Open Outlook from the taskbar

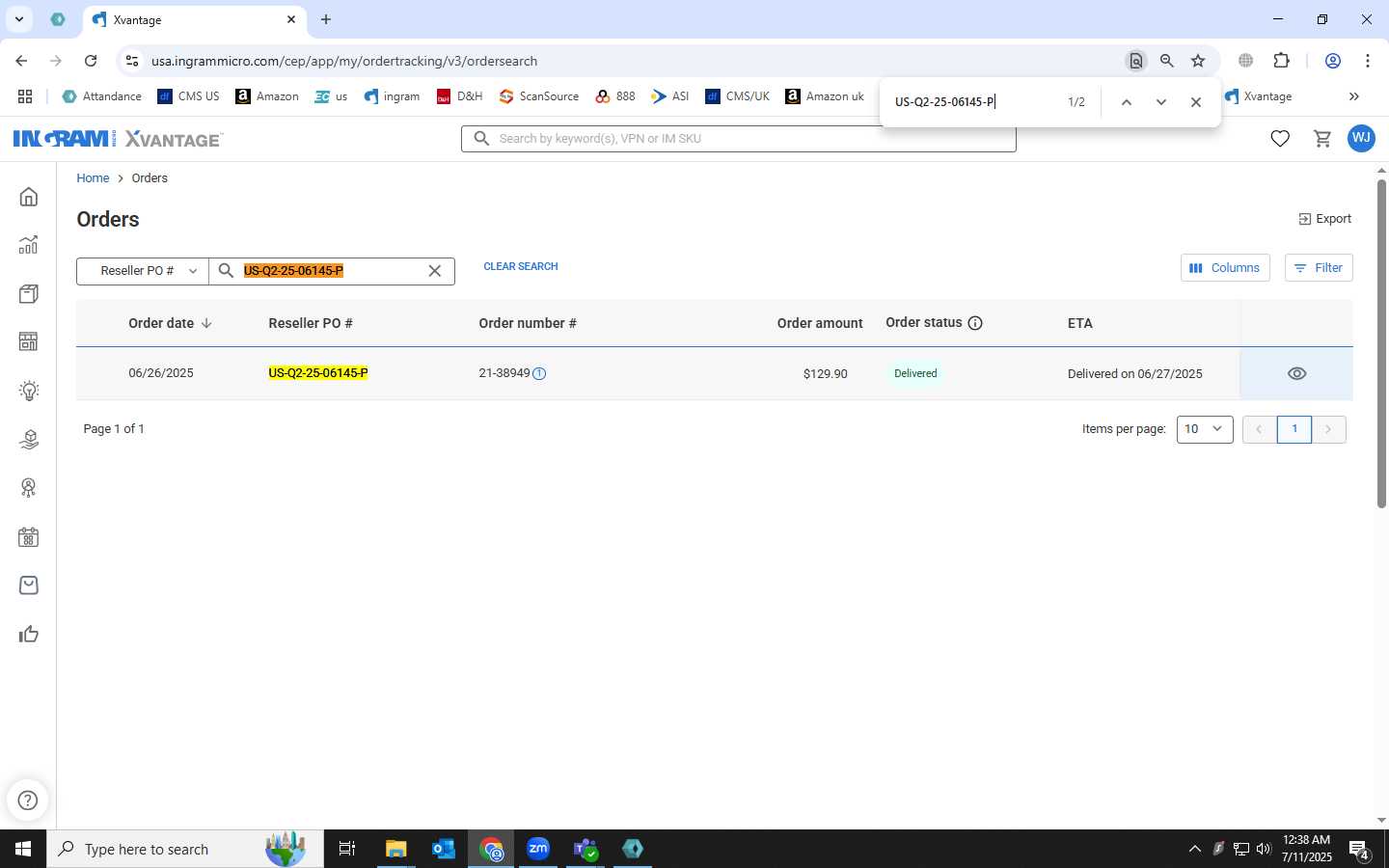pos(444,849)
